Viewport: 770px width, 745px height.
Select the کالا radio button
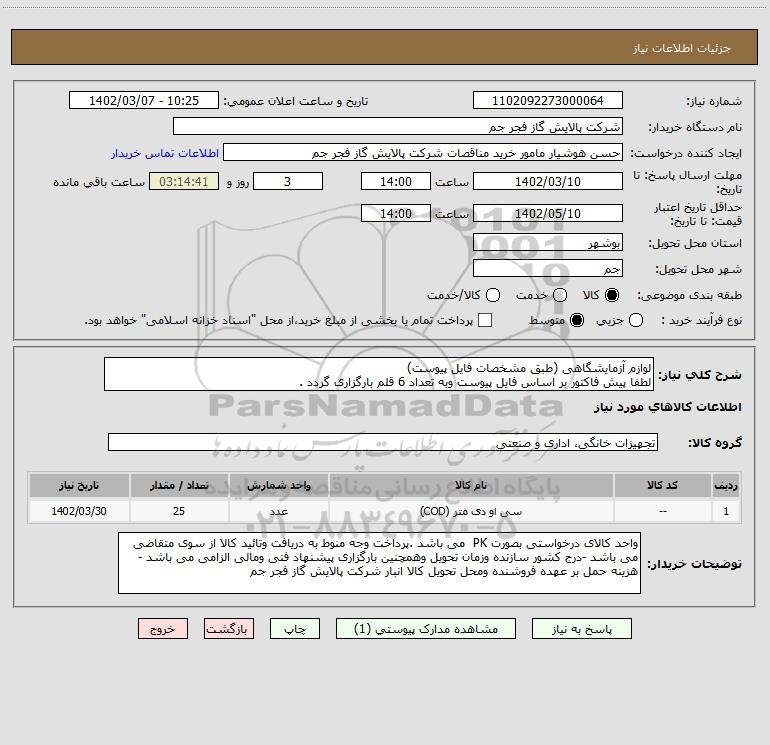coord(612,295)
